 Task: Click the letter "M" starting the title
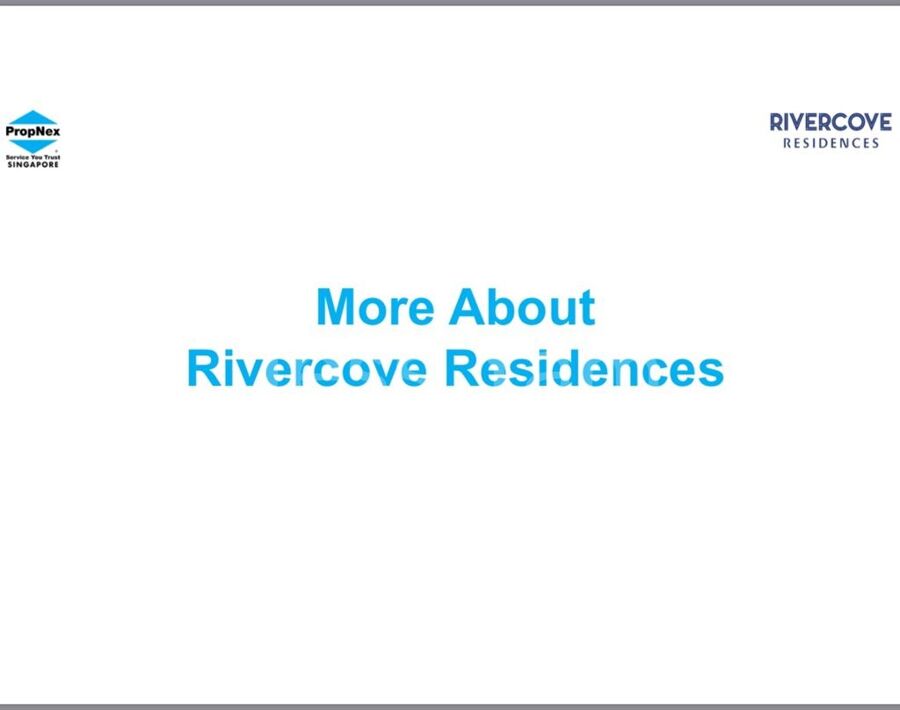click(336, 307)
